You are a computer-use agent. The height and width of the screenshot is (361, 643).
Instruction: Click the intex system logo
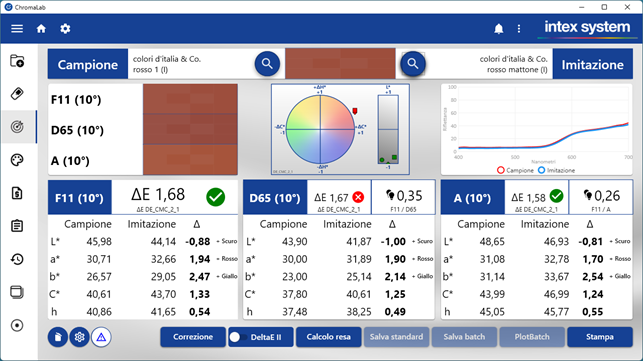(587, 28)
